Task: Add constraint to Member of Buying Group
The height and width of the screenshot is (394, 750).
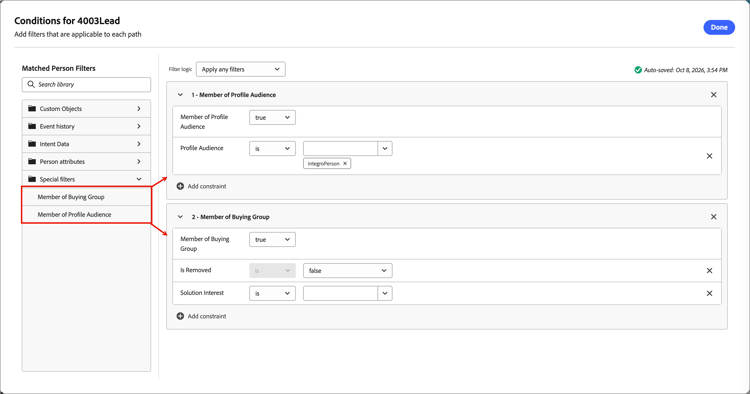Action: pos(201,316)
